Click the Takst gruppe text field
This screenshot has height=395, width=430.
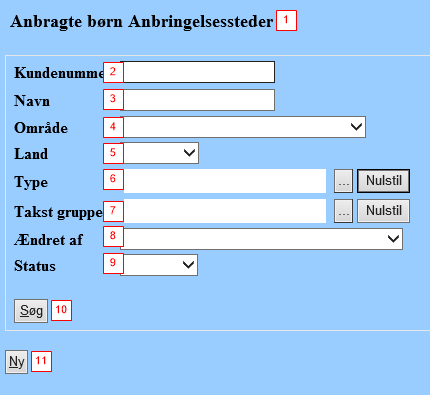pos(223,211)
